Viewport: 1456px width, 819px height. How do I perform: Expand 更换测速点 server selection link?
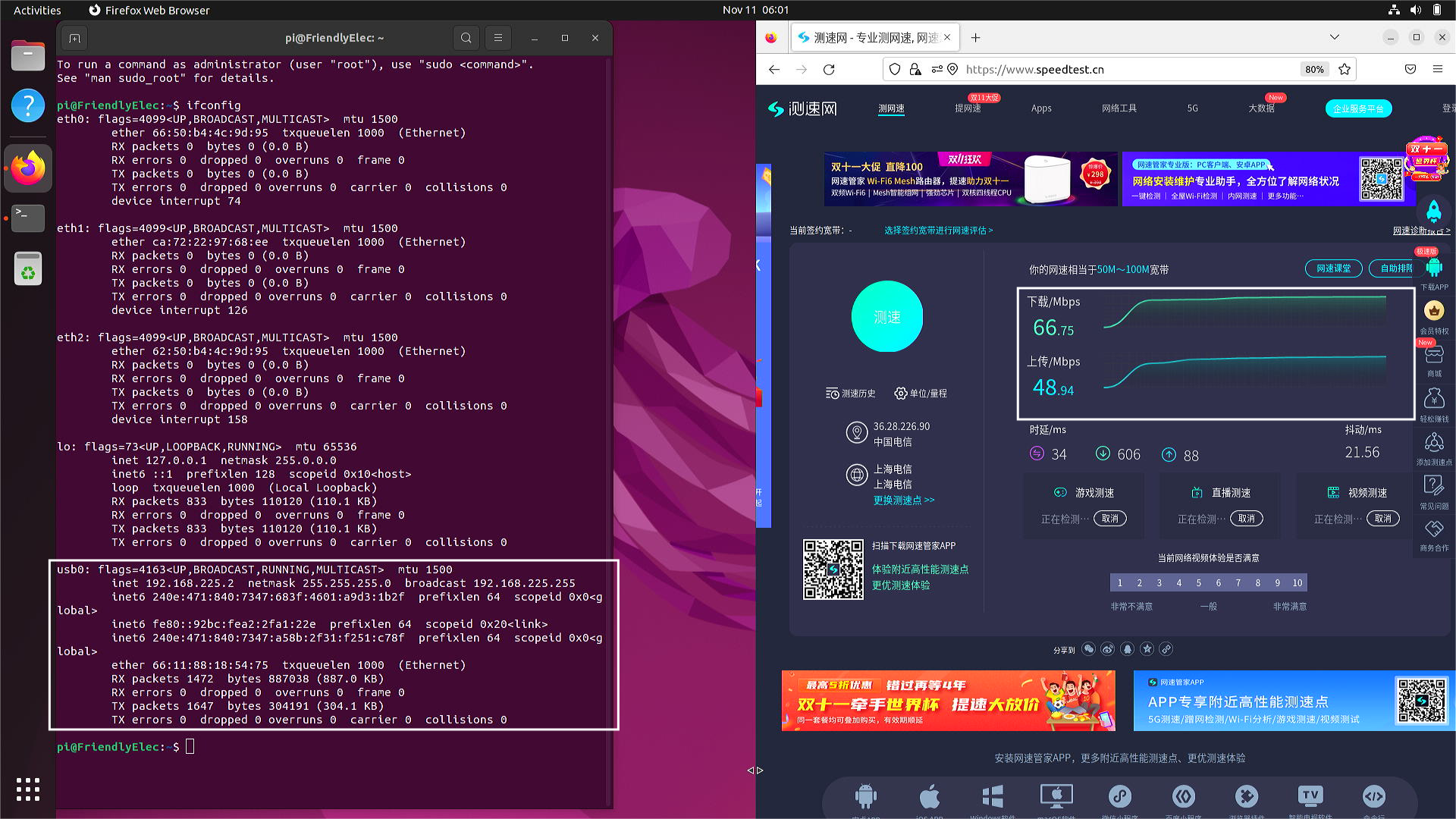(x=904, y=500)
